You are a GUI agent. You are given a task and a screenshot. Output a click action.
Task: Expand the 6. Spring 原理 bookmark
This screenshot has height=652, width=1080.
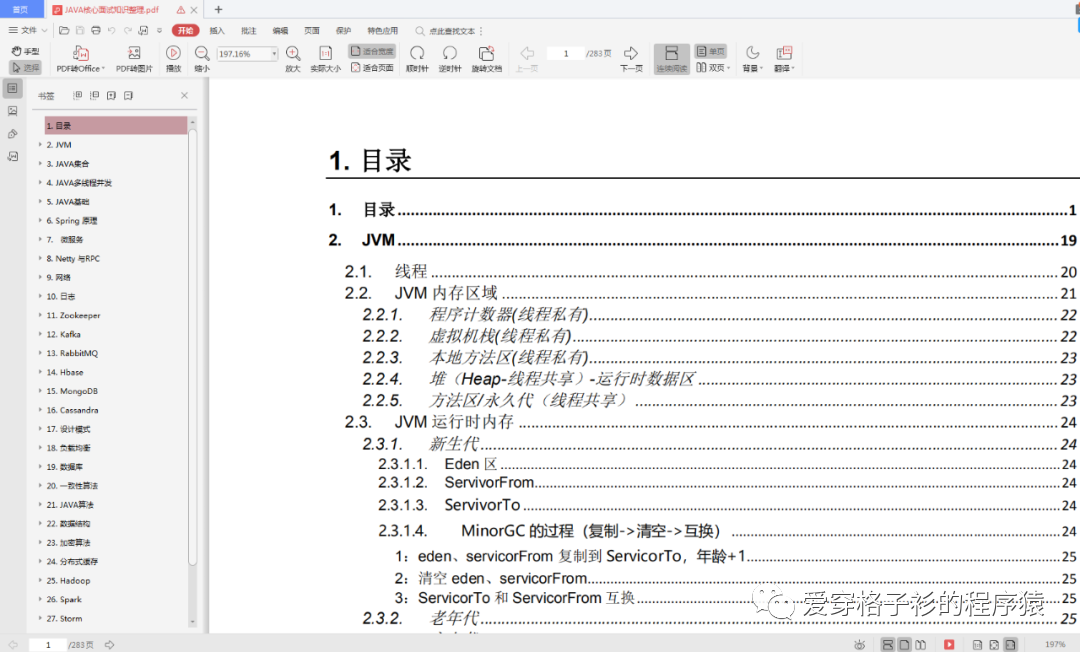click(x=40, y=220)
